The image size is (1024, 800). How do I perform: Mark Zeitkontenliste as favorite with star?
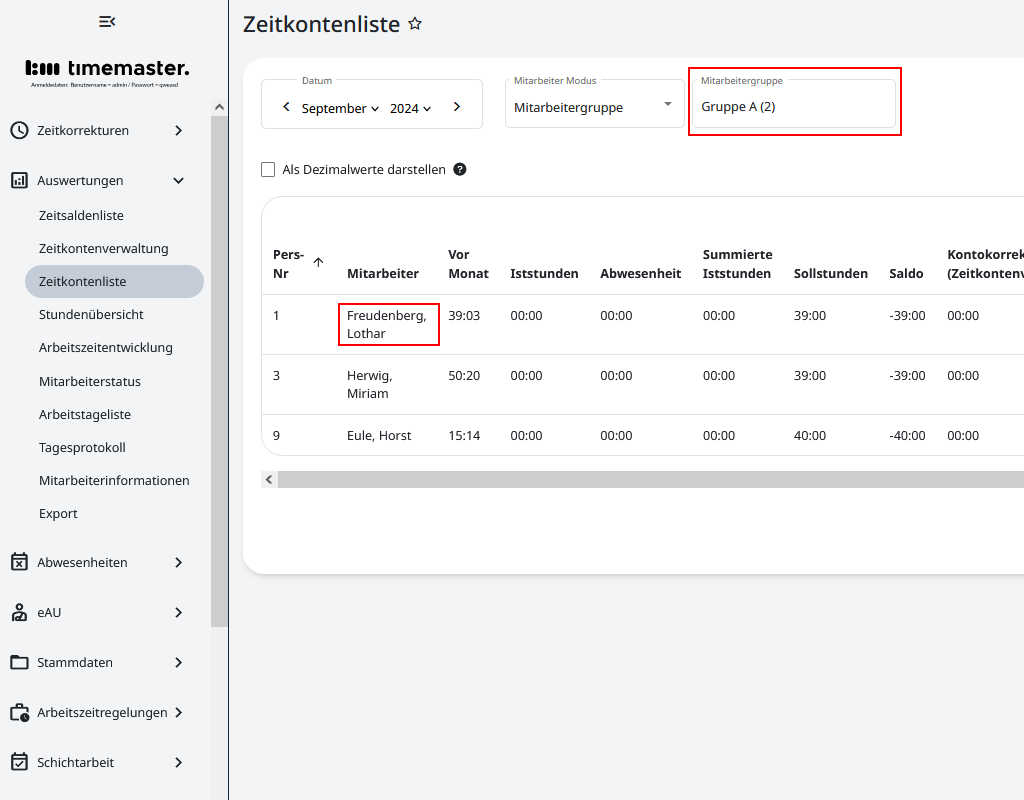click(415, 24)
